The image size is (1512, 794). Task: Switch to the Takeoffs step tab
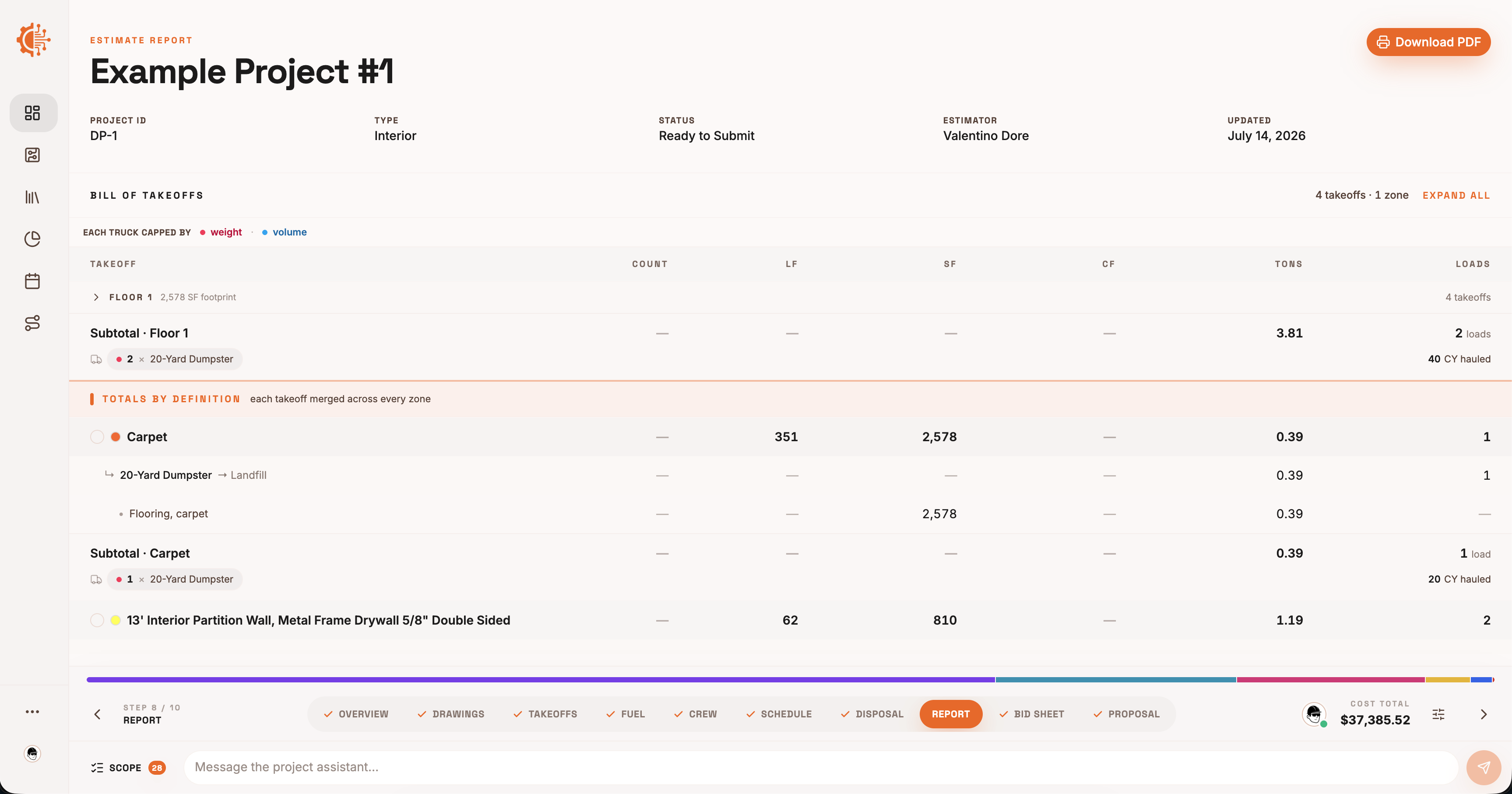545,714
